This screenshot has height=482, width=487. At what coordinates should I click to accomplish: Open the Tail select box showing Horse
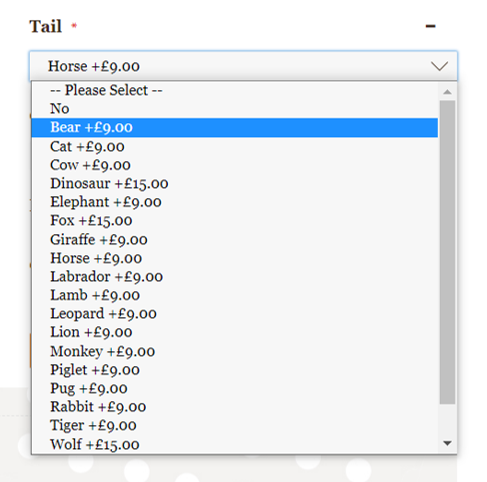click(243, 66)
